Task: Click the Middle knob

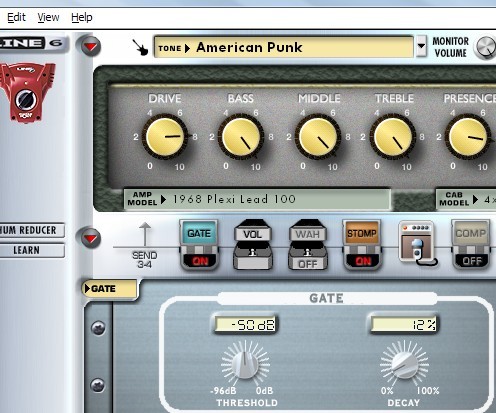Action: coord(318,137)
